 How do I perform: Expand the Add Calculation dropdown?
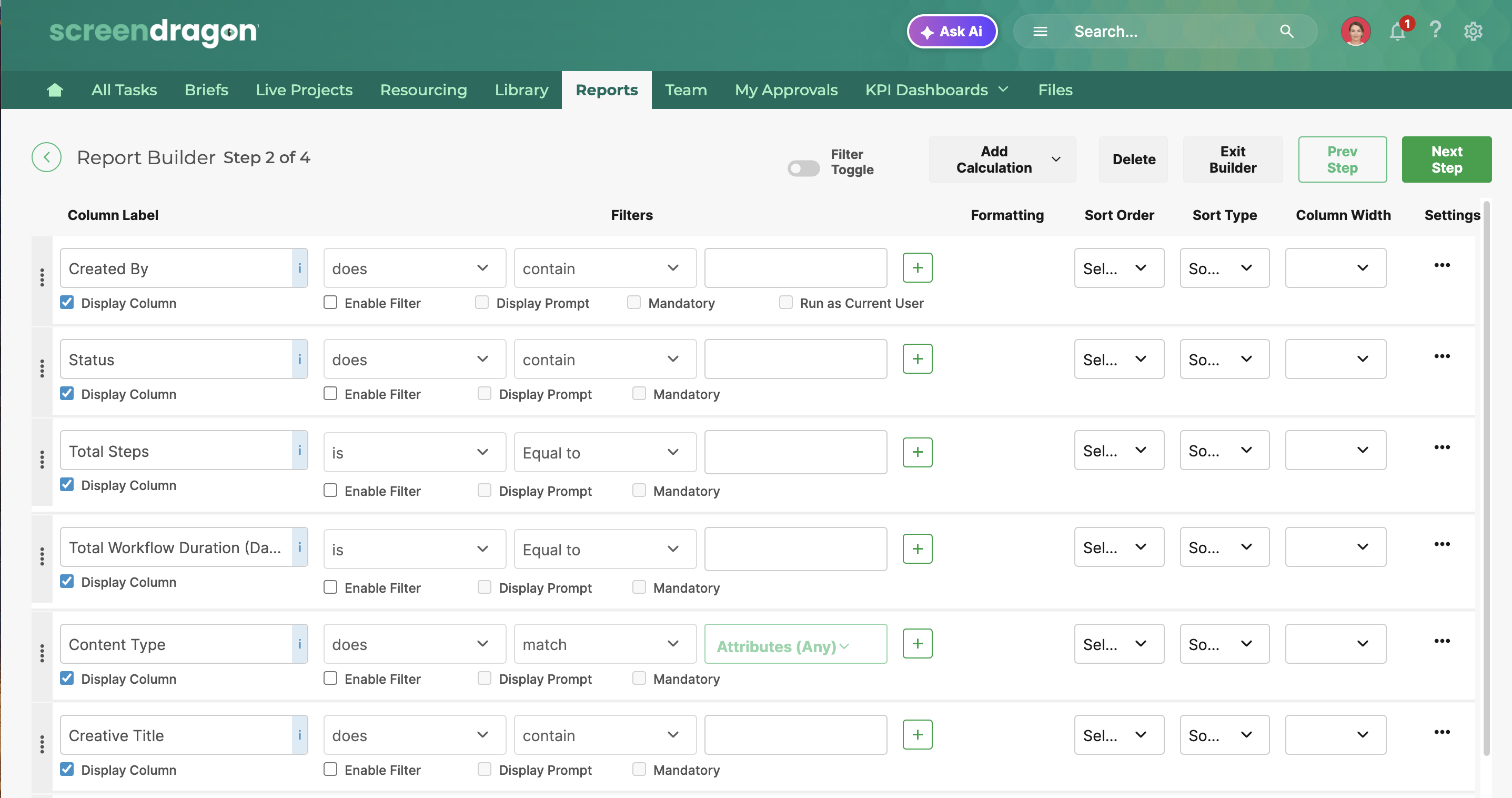(x=1002, y=159)
